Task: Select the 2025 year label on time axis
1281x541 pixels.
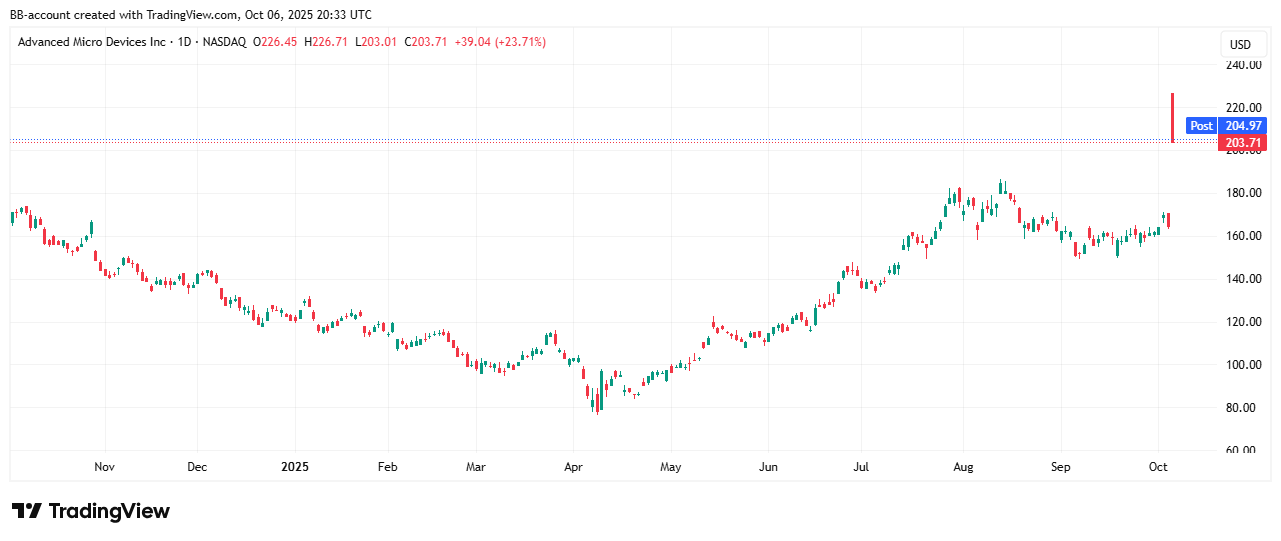Action: [x=295, y=467]
